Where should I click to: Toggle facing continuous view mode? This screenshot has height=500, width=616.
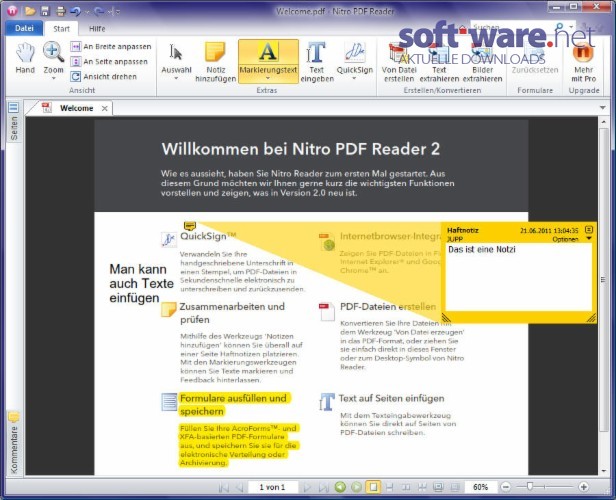[422, 487]
